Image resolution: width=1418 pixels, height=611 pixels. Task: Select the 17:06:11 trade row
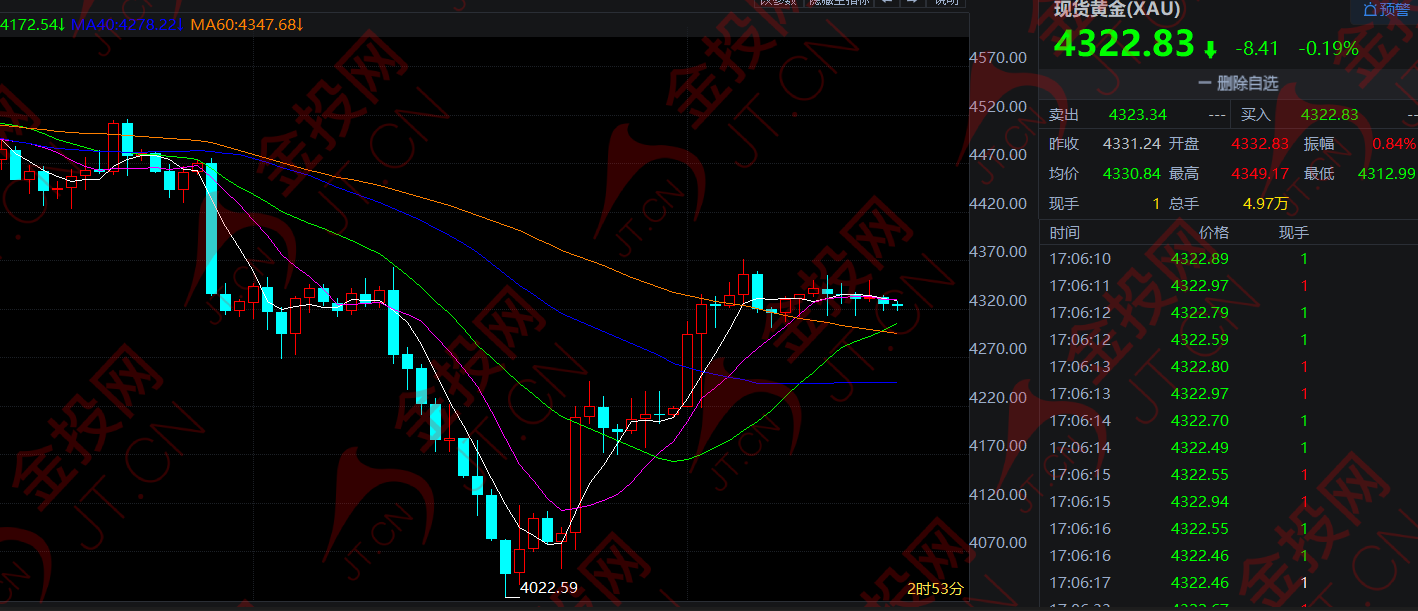point(1229,286)
